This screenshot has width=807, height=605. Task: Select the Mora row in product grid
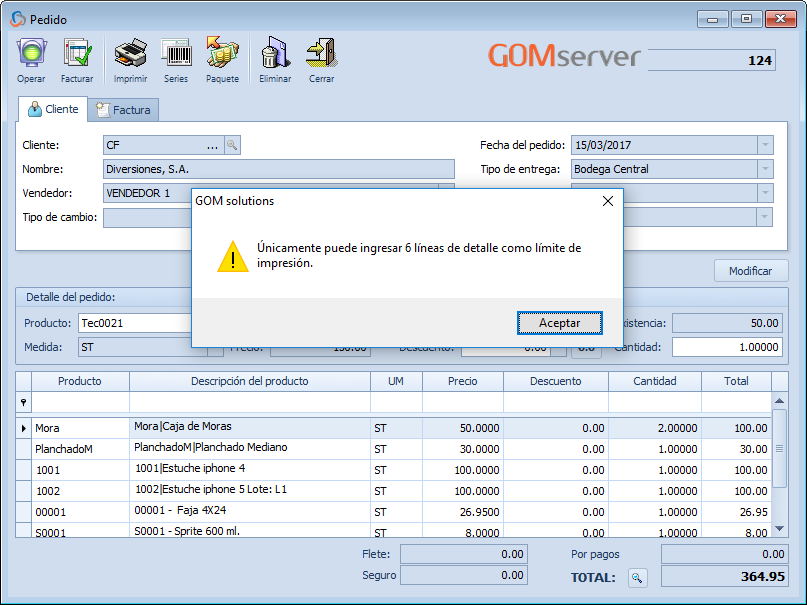[80, 427]
